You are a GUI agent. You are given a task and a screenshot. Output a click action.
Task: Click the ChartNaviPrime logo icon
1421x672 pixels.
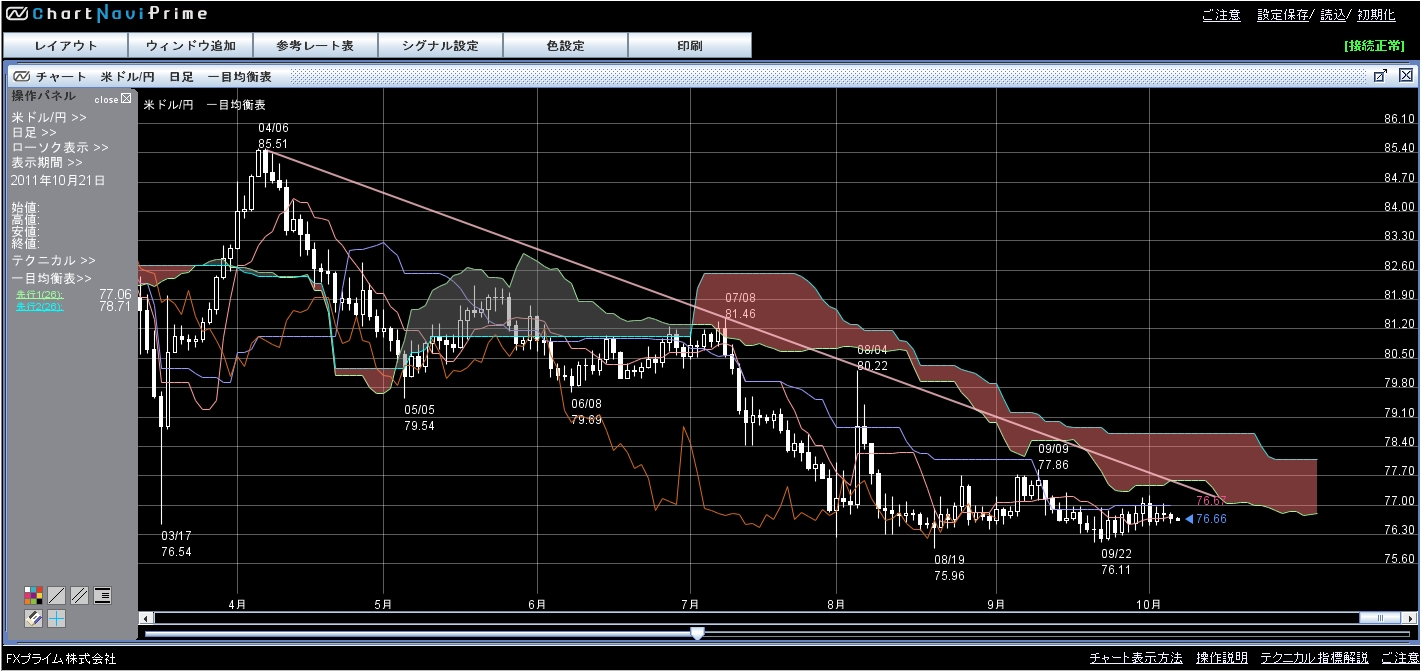pos(17,14)
